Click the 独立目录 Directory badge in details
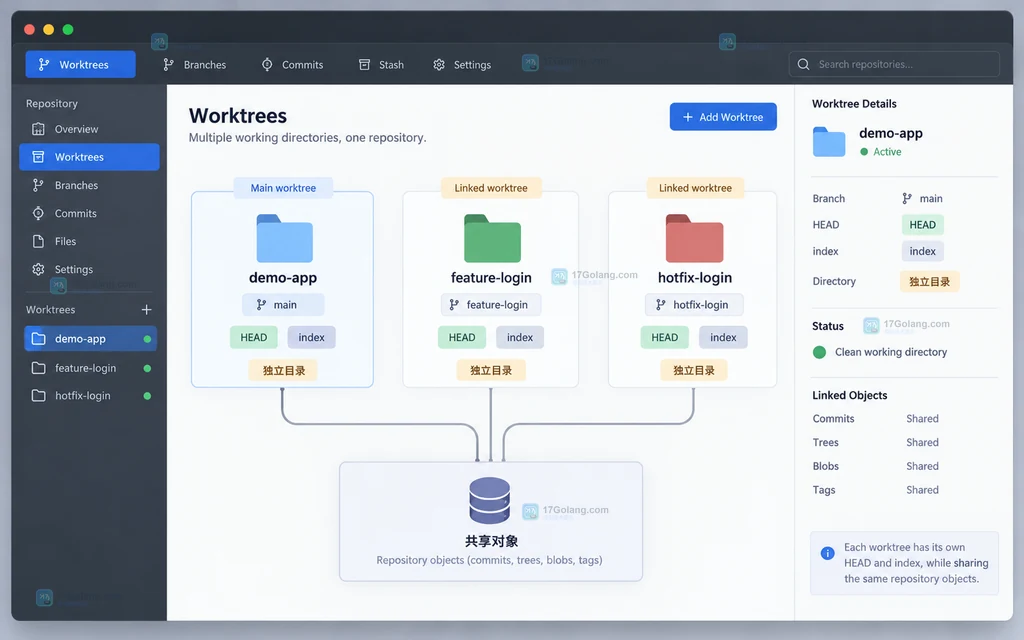The width and height of the screenshot is (1024, 640). [929, 281]
